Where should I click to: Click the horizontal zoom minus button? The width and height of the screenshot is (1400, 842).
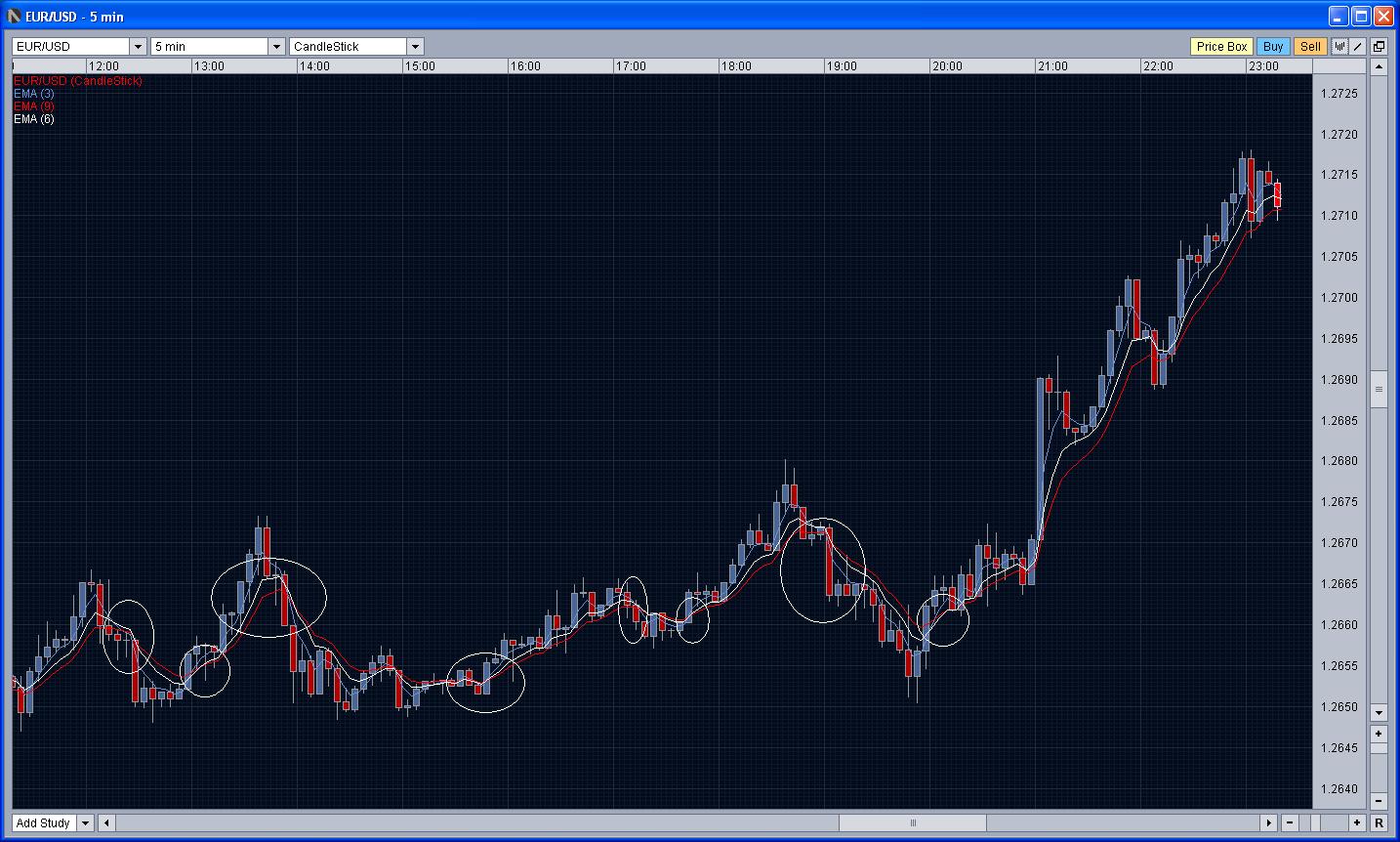point(1290,823)
